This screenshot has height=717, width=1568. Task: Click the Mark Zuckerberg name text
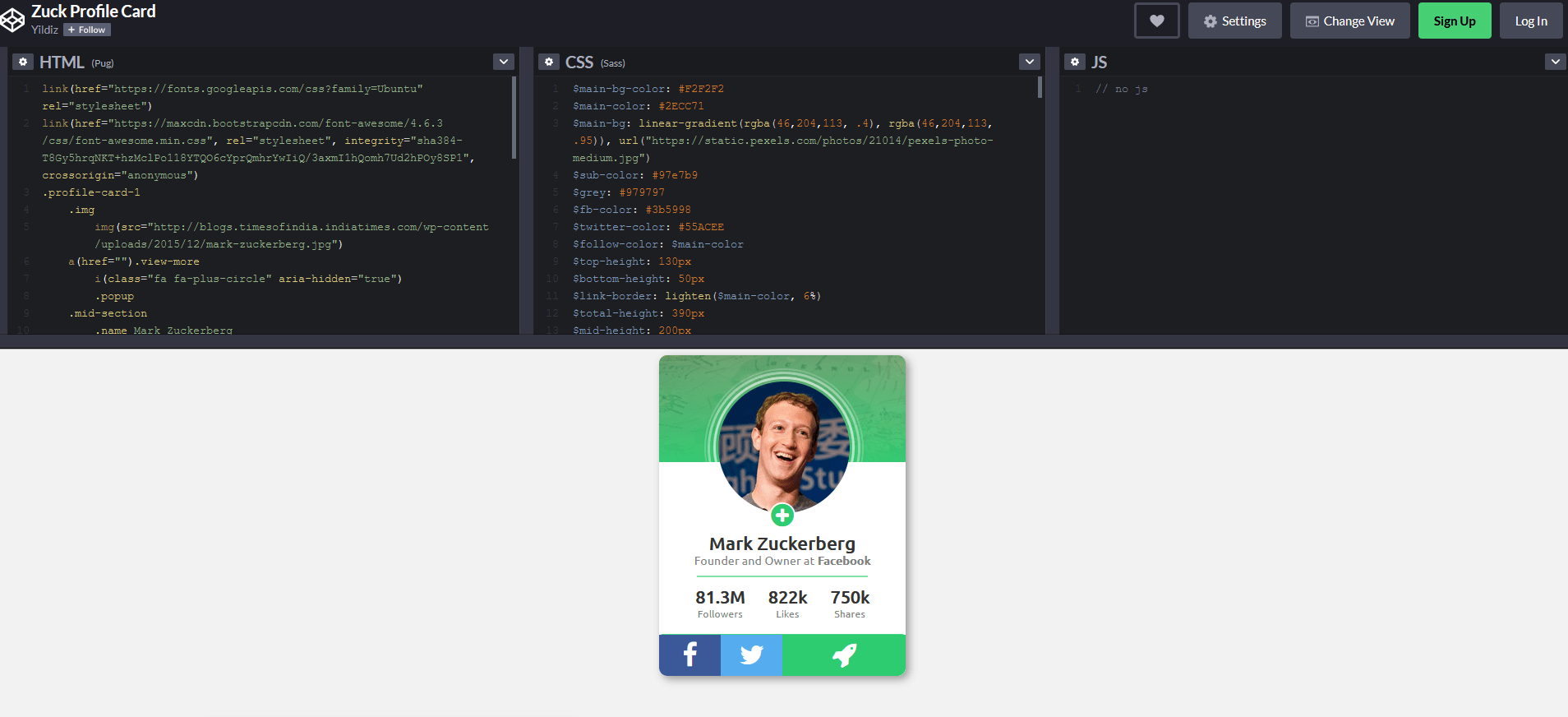click(x=782, y=544)
